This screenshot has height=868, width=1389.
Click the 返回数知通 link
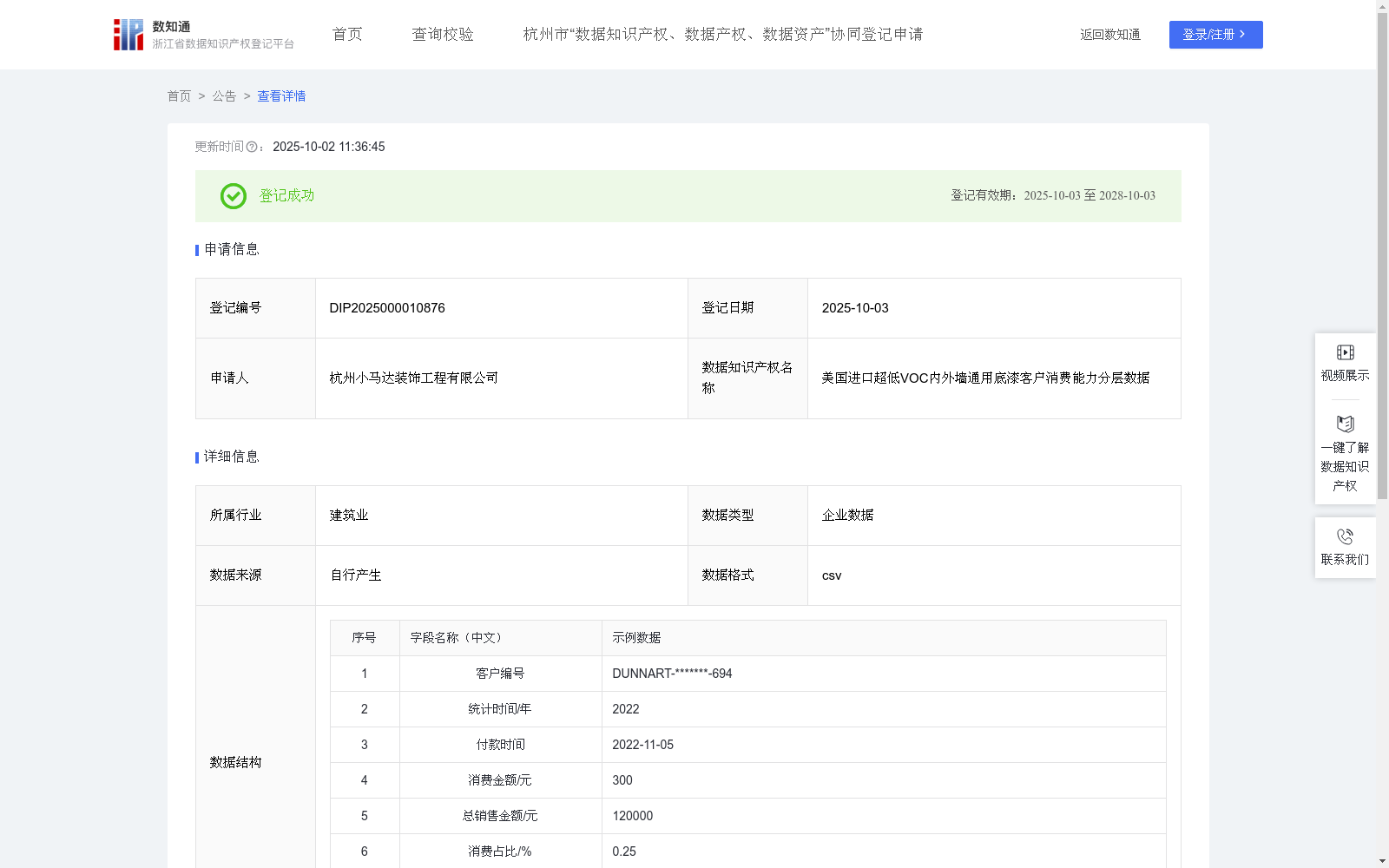[x=1110, y=35]
